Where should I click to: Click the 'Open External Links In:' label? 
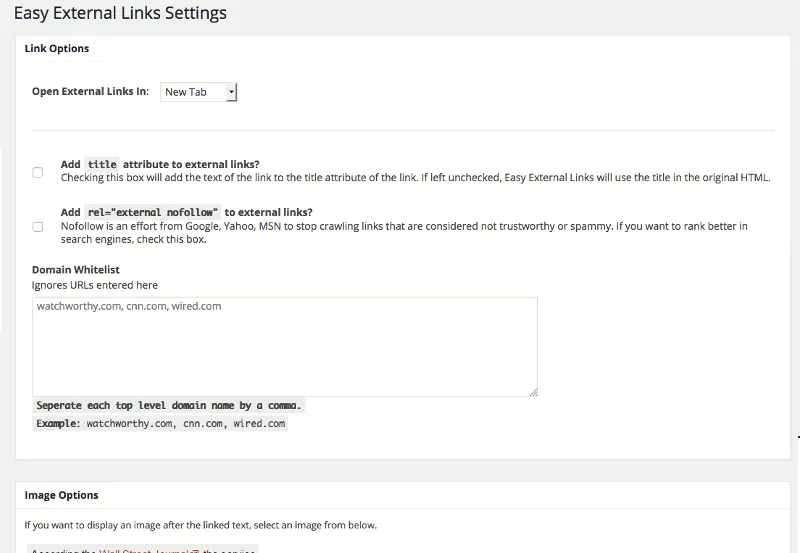click(90, 91)
